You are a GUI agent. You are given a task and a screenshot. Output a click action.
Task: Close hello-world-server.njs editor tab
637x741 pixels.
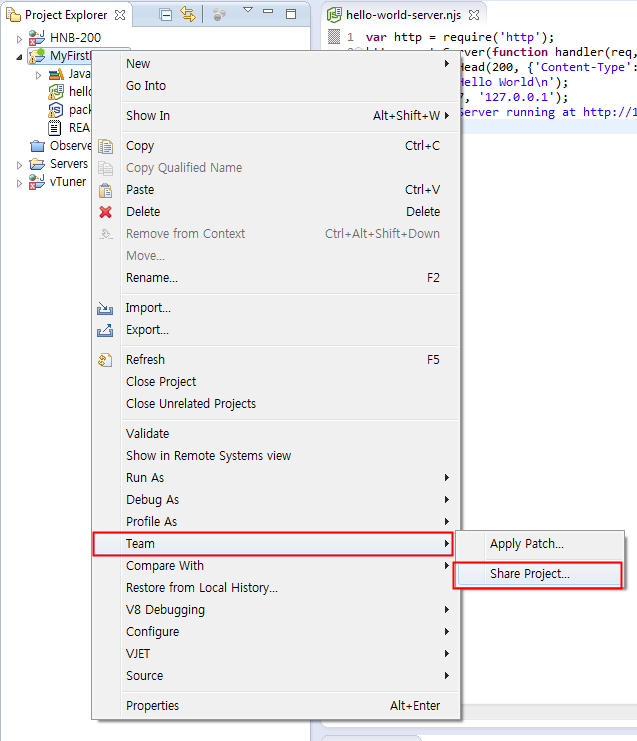coord(474,15)
